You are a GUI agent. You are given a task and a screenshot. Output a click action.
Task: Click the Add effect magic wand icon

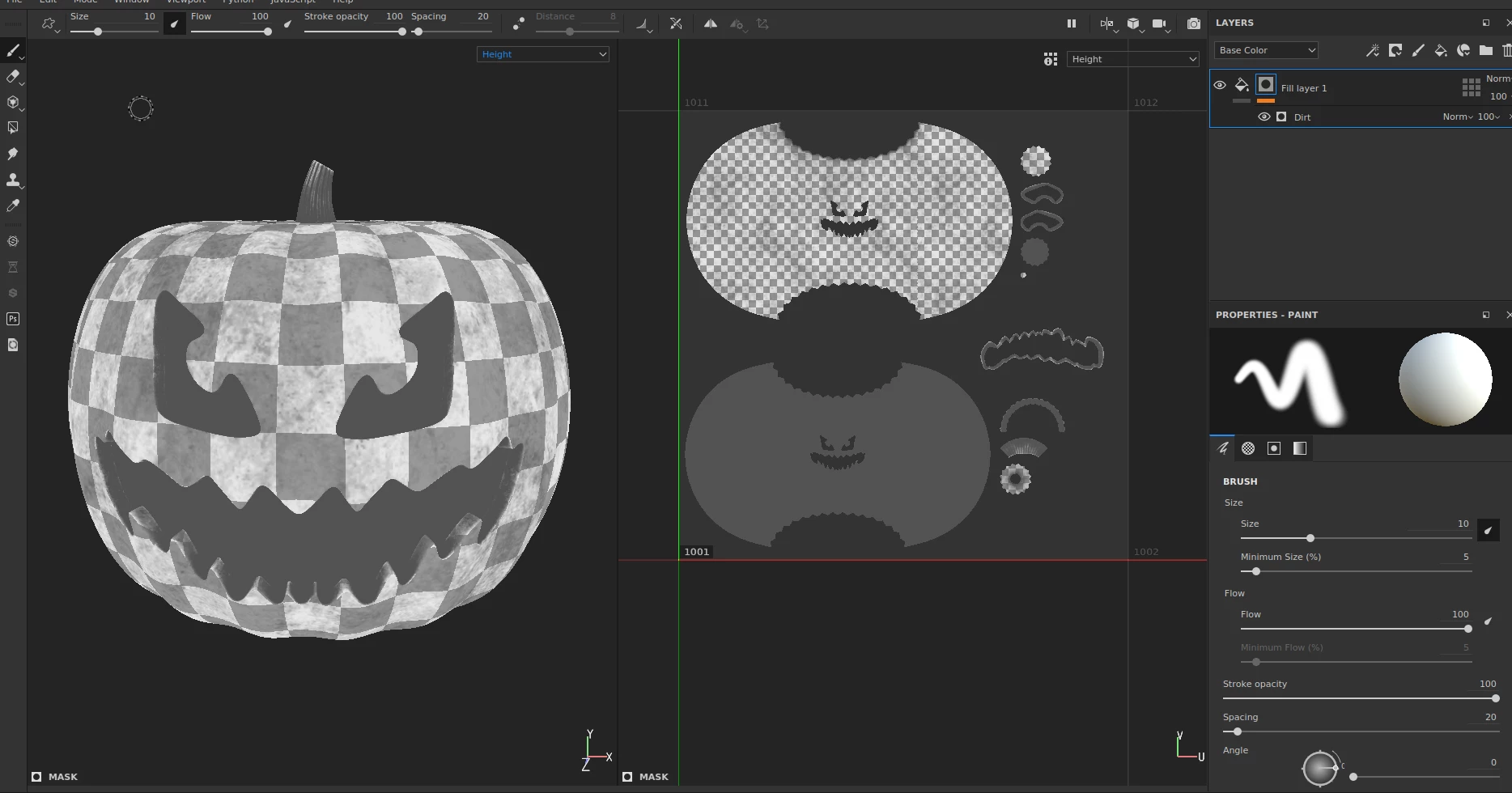point(1373,50)
